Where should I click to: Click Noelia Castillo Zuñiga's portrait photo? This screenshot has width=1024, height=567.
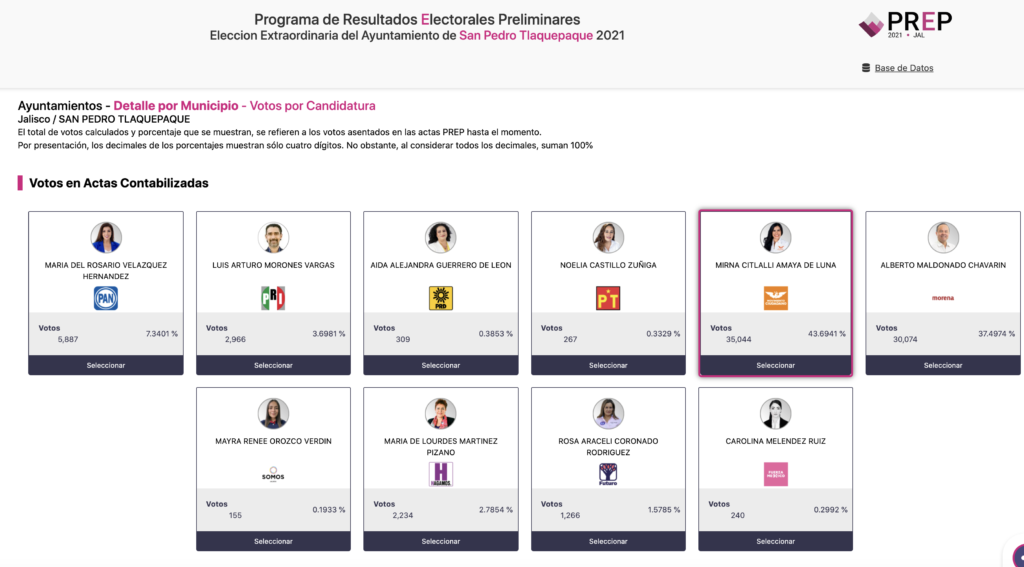point(608,237)
